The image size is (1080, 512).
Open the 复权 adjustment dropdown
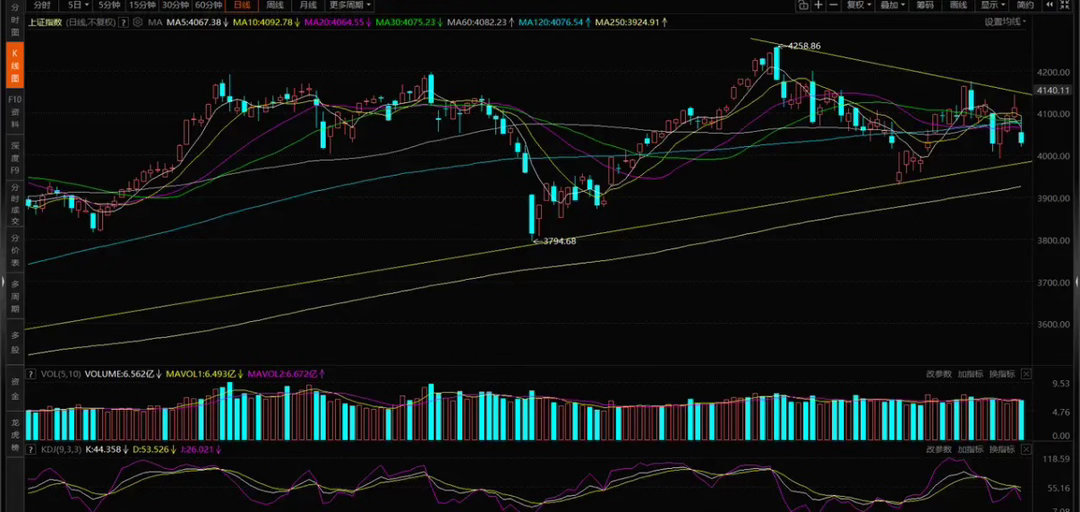coord(859,5)
